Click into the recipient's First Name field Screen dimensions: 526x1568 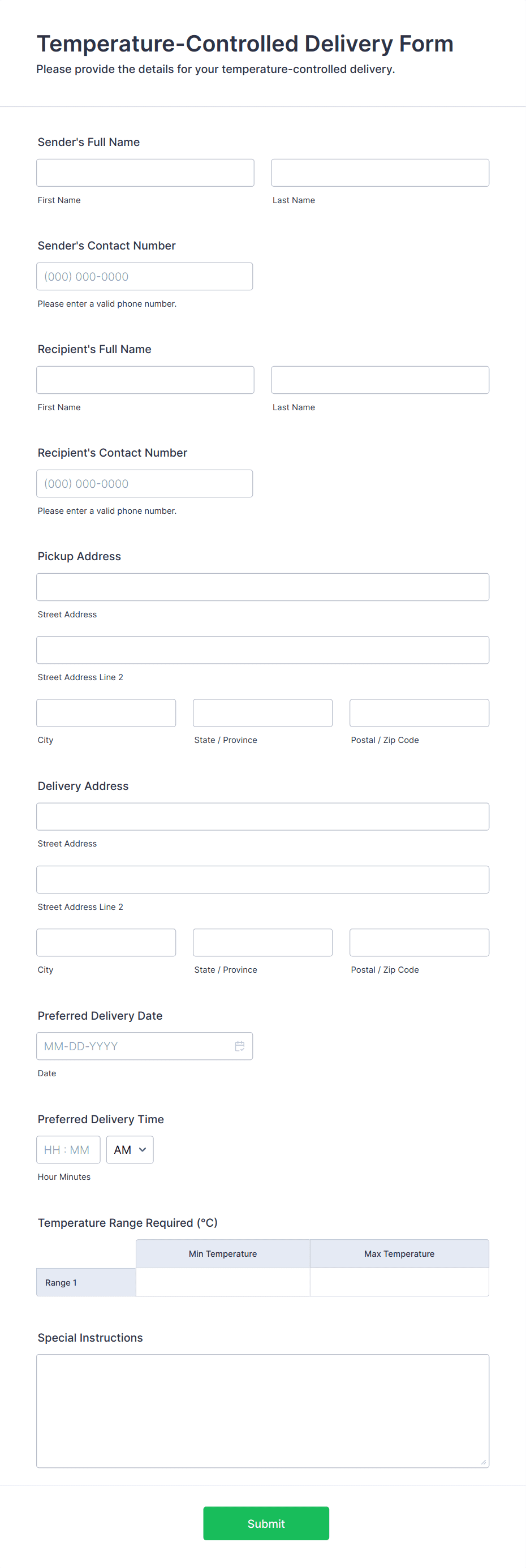click(x=145, y=379)
